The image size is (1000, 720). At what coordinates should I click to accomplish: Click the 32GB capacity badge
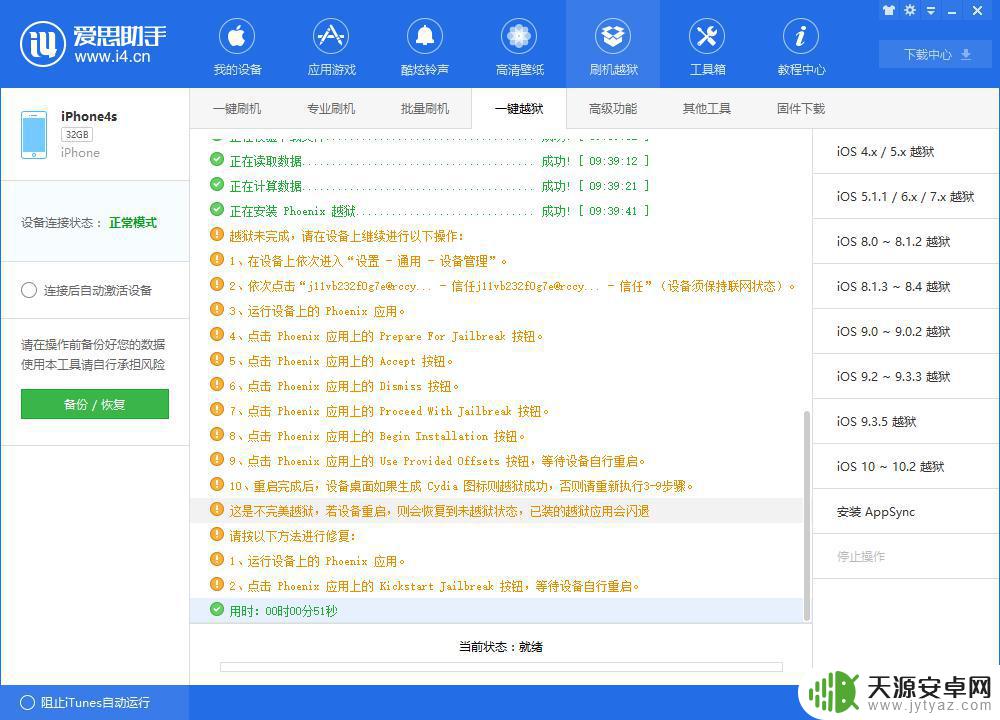coord(77,135)
